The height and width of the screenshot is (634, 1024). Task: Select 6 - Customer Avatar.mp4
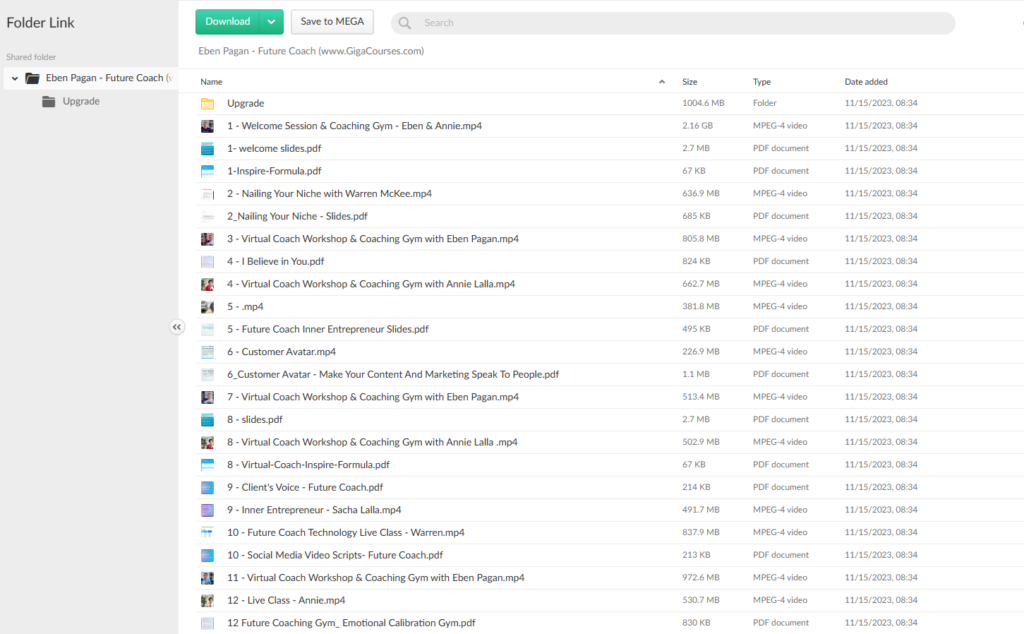(x=281, y=351)
